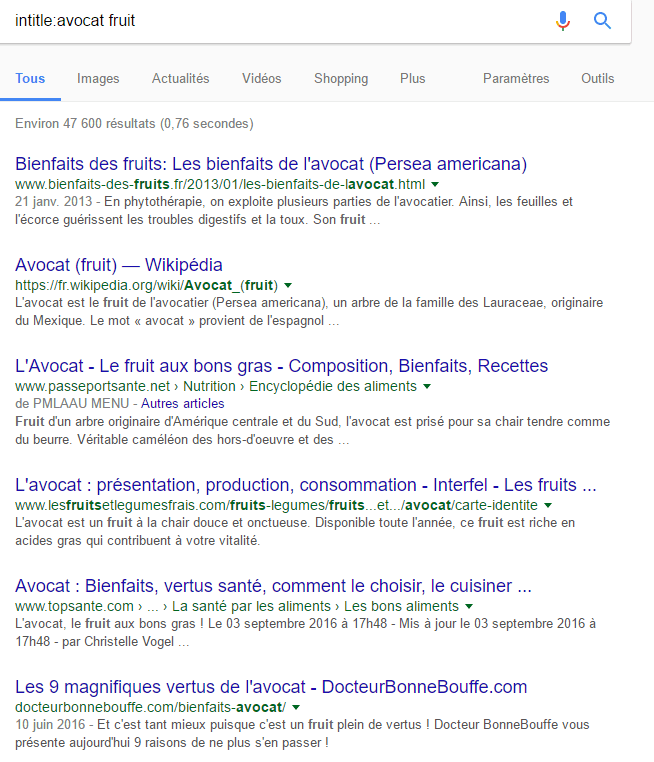Open the Shopping tab
Screen dimensions: 654x762
(x=341, y=79)
